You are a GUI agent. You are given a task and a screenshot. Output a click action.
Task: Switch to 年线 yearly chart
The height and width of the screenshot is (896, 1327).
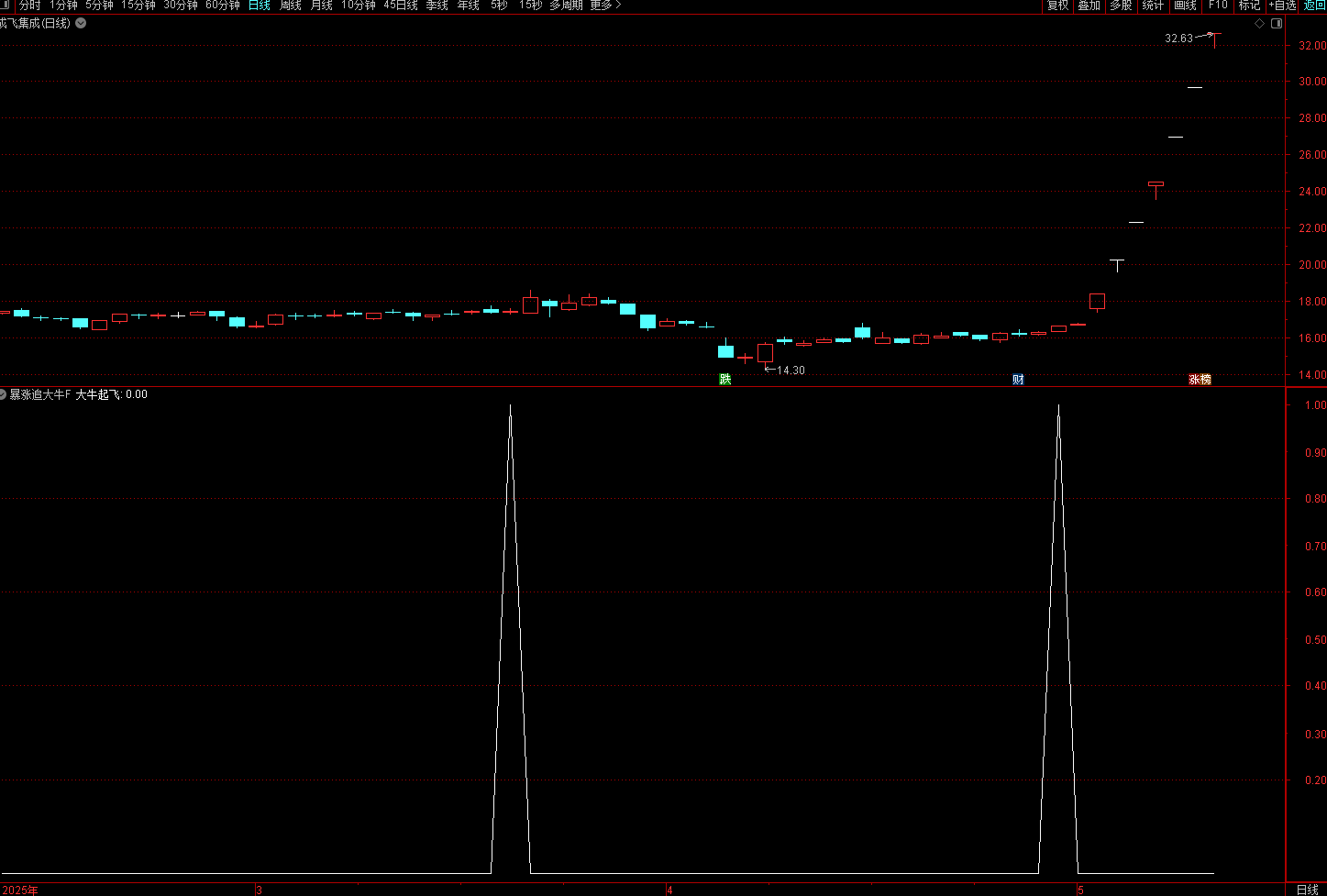click(469, 6)
